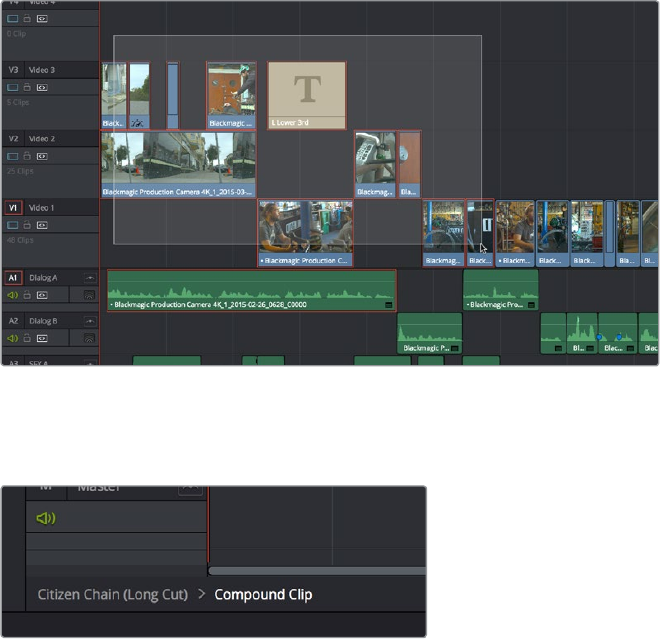
Task: Click Dialog A audio monitoring icon
Action: pyautogui.click(x=89, y=295)
